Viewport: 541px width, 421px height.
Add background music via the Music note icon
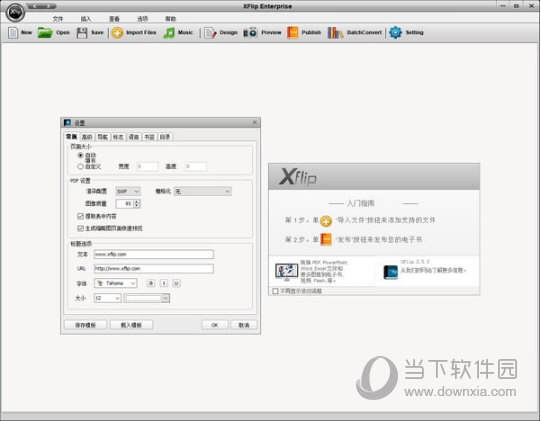click(169, 33)
